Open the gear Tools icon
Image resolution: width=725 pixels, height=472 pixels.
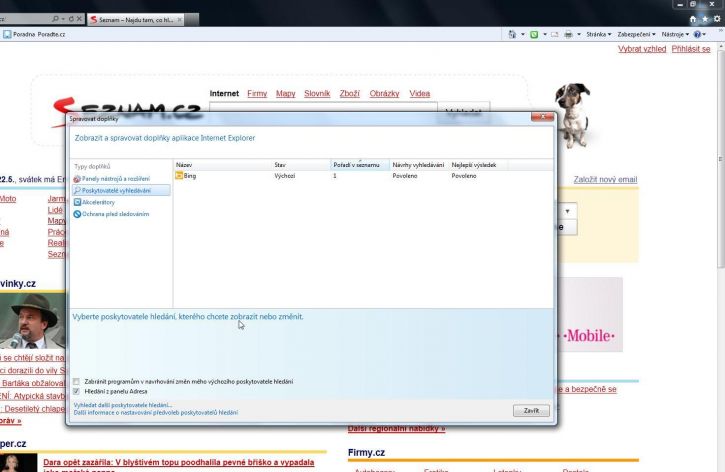pyautogui.click(x=717, y=19)
